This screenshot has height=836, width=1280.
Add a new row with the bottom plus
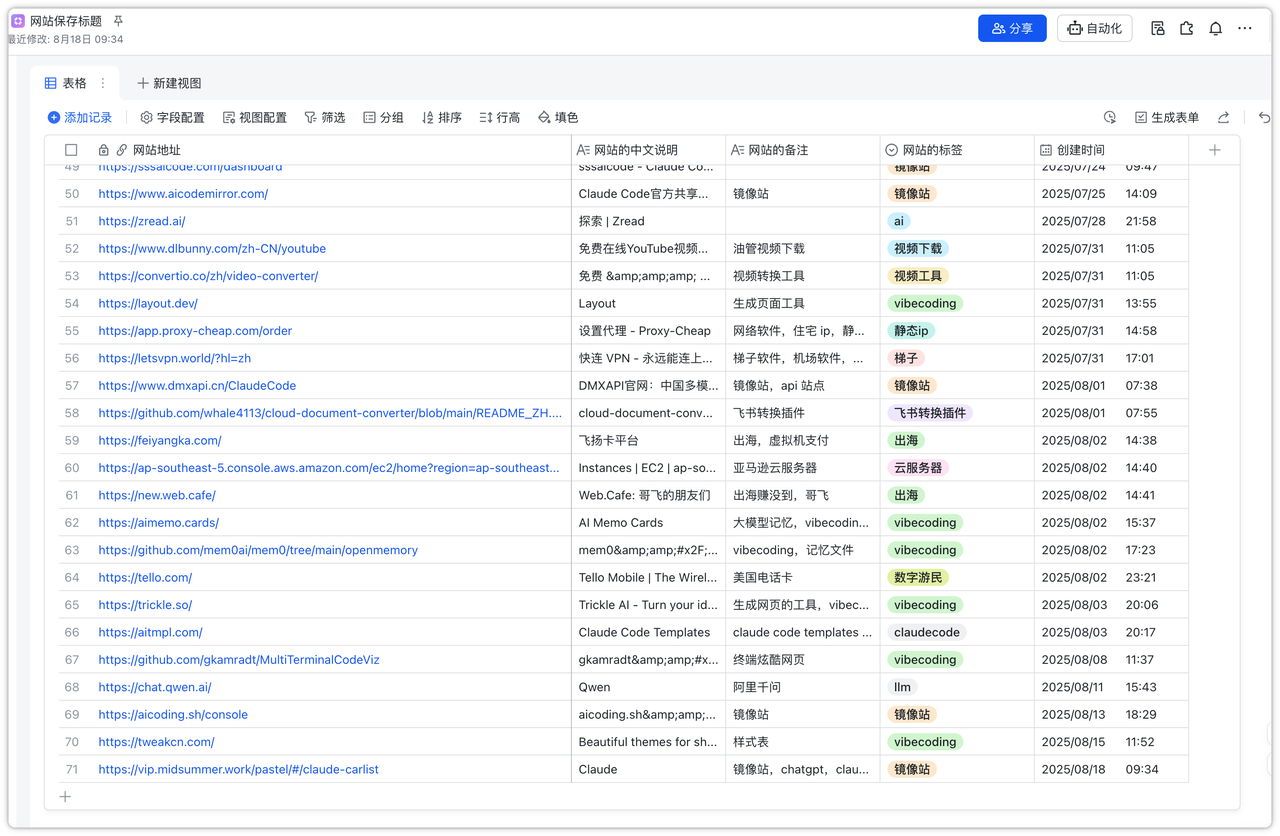click(65, 797)
